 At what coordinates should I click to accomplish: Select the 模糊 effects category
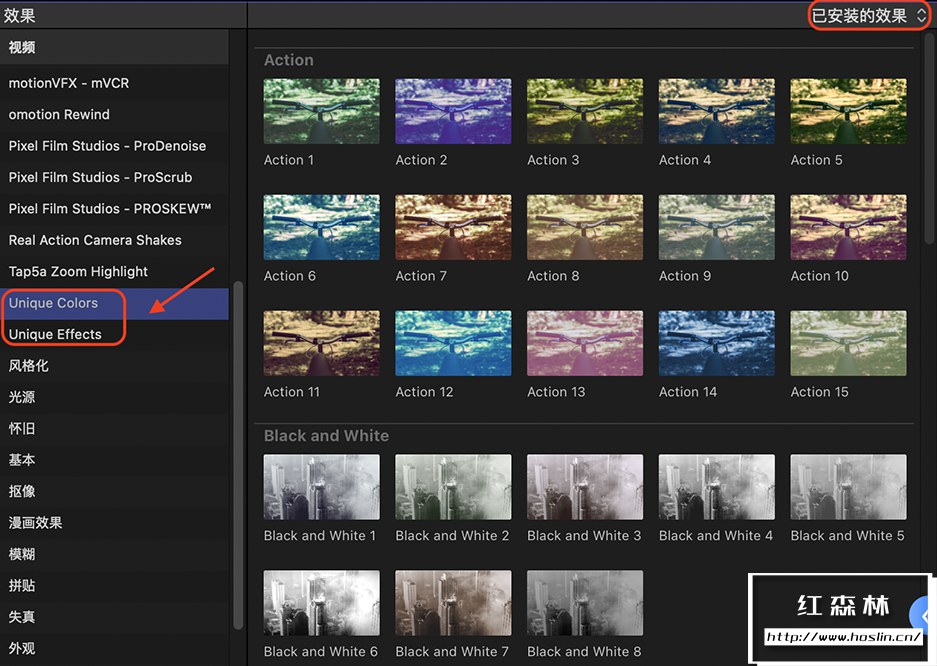[22, 554]
